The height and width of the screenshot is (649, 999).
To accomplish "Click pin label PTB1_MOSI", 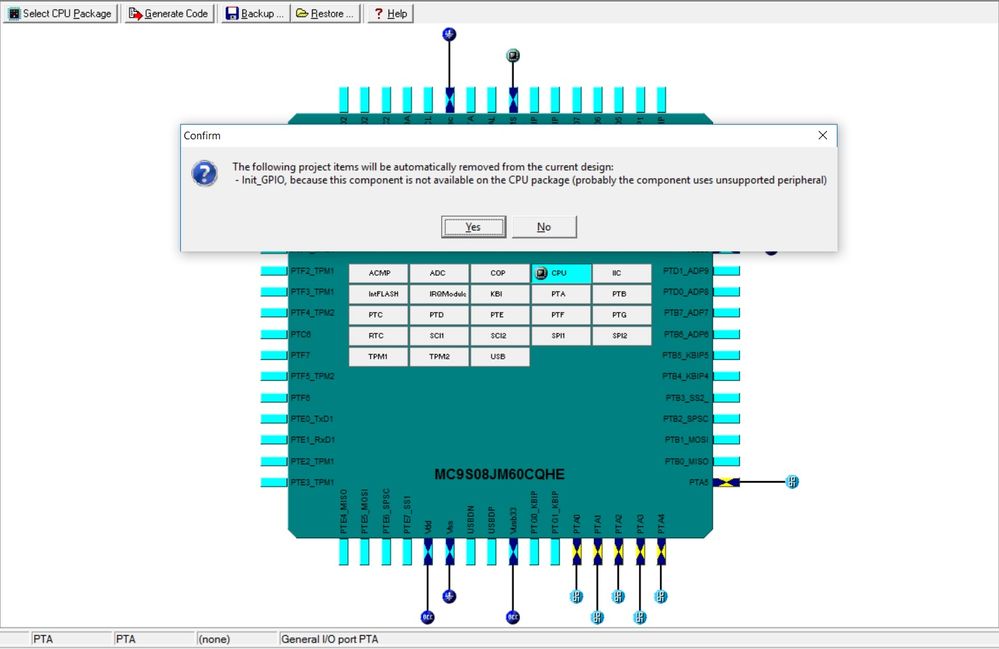I will (686, 440).
